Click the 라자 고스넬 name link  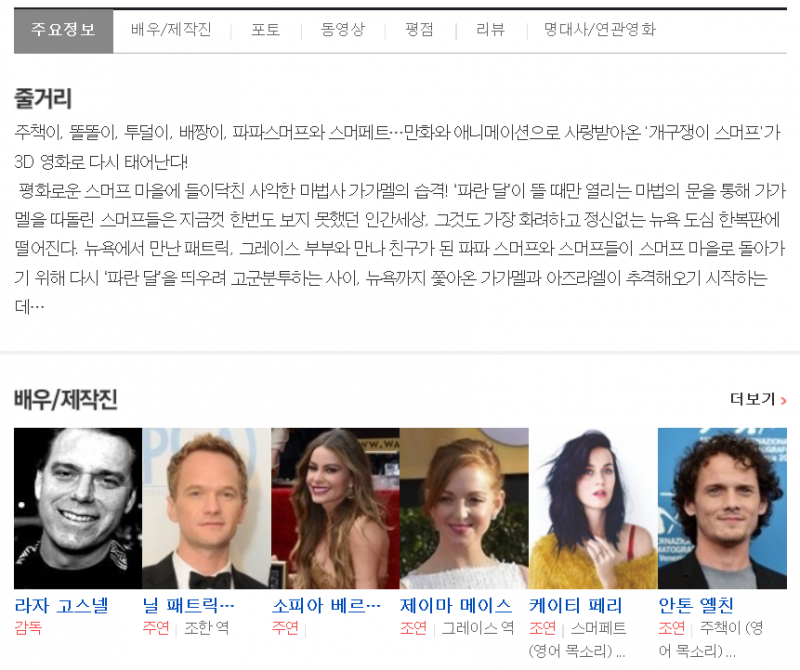click(x=61, y=605)
